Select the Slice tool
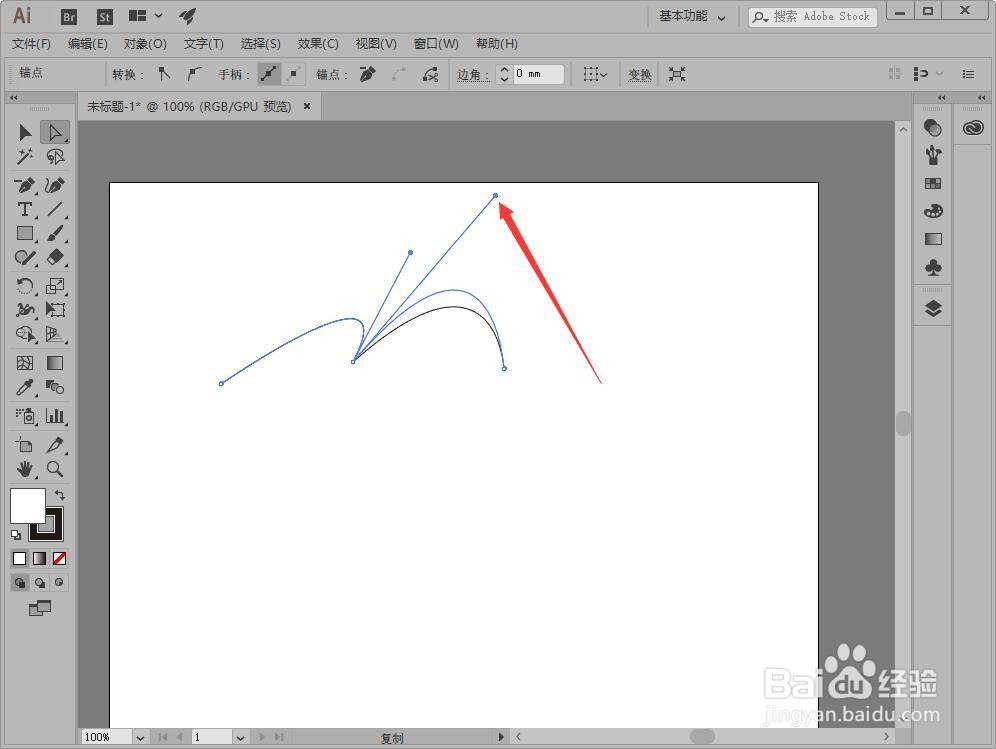The image size is (996, 749). point(55,445)
